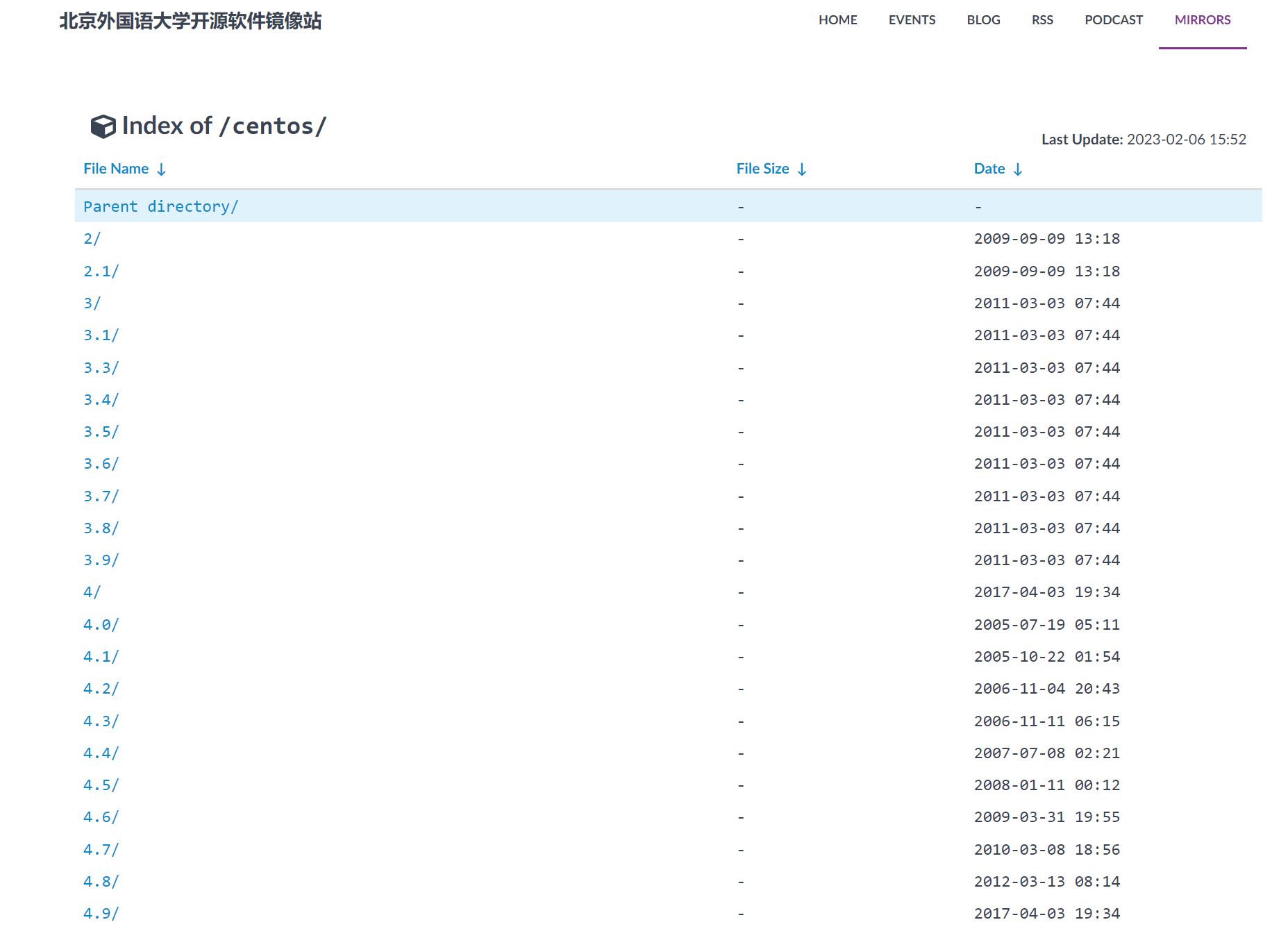Open the 3/ directory
1288x929 pixels.
tap(92, 303)
